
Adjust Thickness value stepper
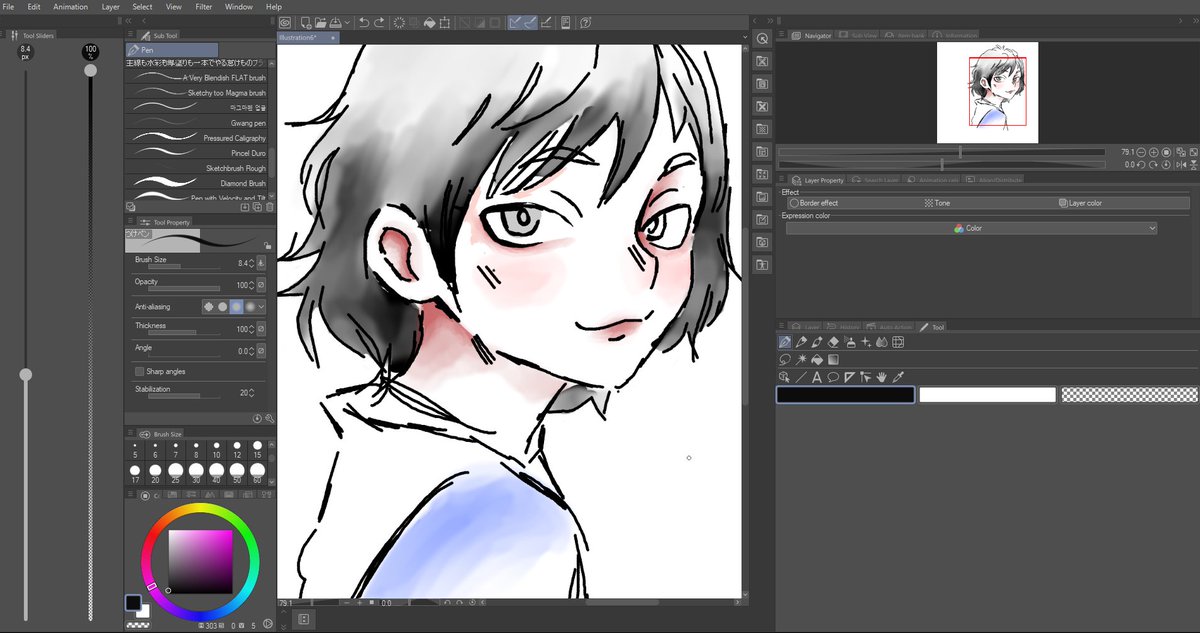(251, 329)
